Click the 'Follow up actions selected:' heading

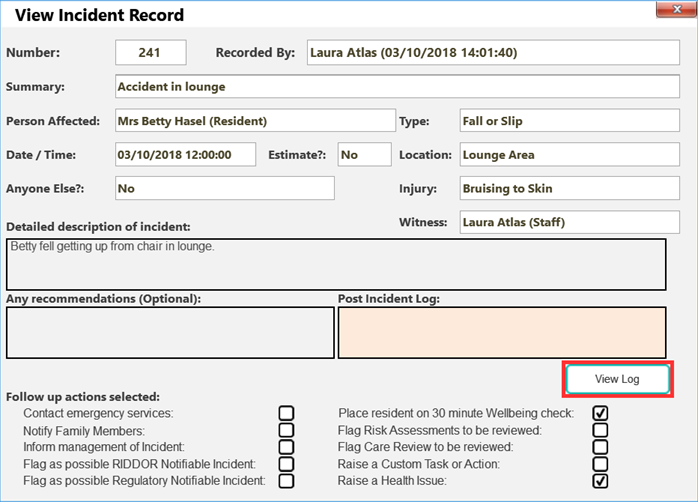83,397
